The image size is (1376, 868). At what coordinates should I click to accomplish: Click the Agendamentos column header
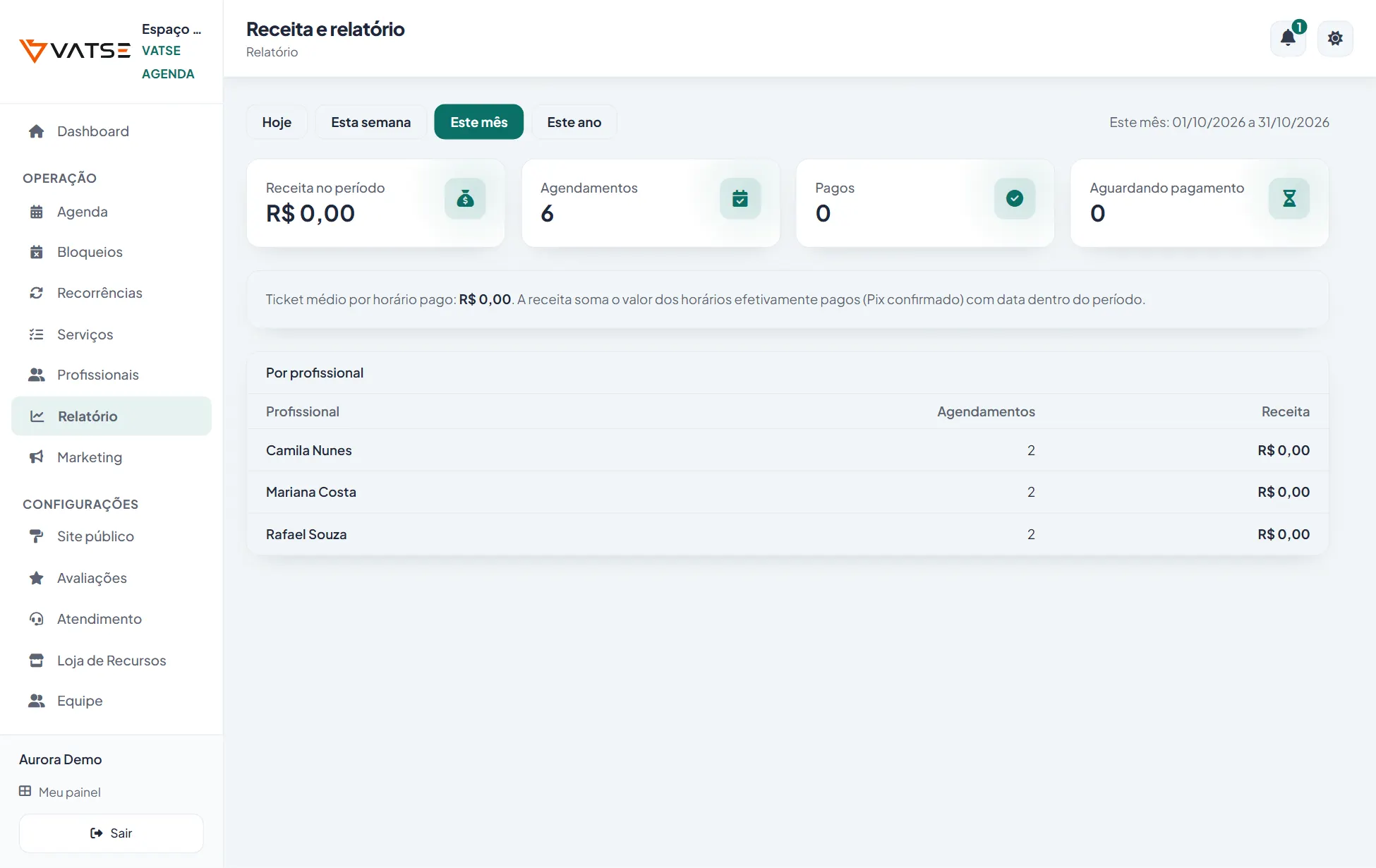[x=986, y=411]
